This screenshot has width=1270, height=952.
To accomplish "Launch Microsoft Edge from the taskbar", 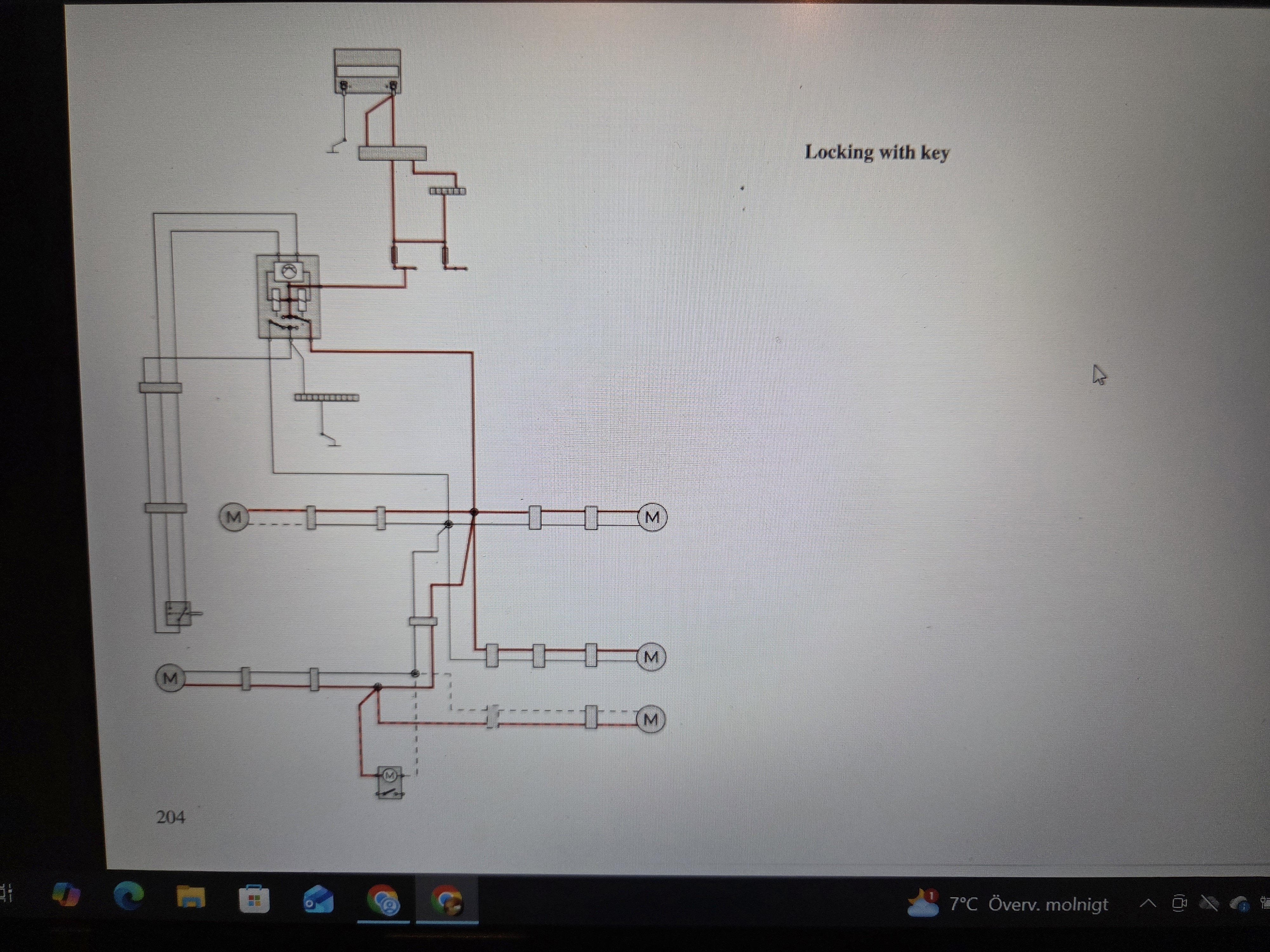I will coord(129,896).
